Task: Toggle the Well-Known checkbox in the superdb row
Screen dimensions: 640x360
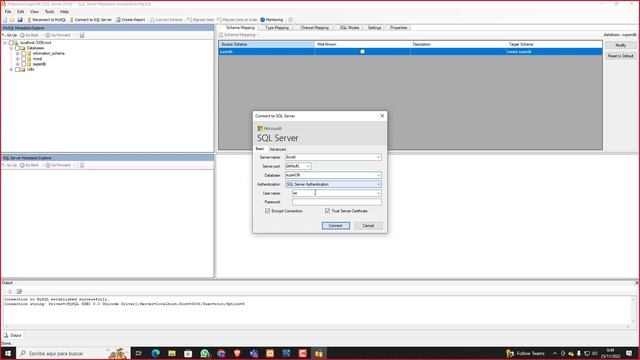Action: pyautogui.click(x=362, y=52)
